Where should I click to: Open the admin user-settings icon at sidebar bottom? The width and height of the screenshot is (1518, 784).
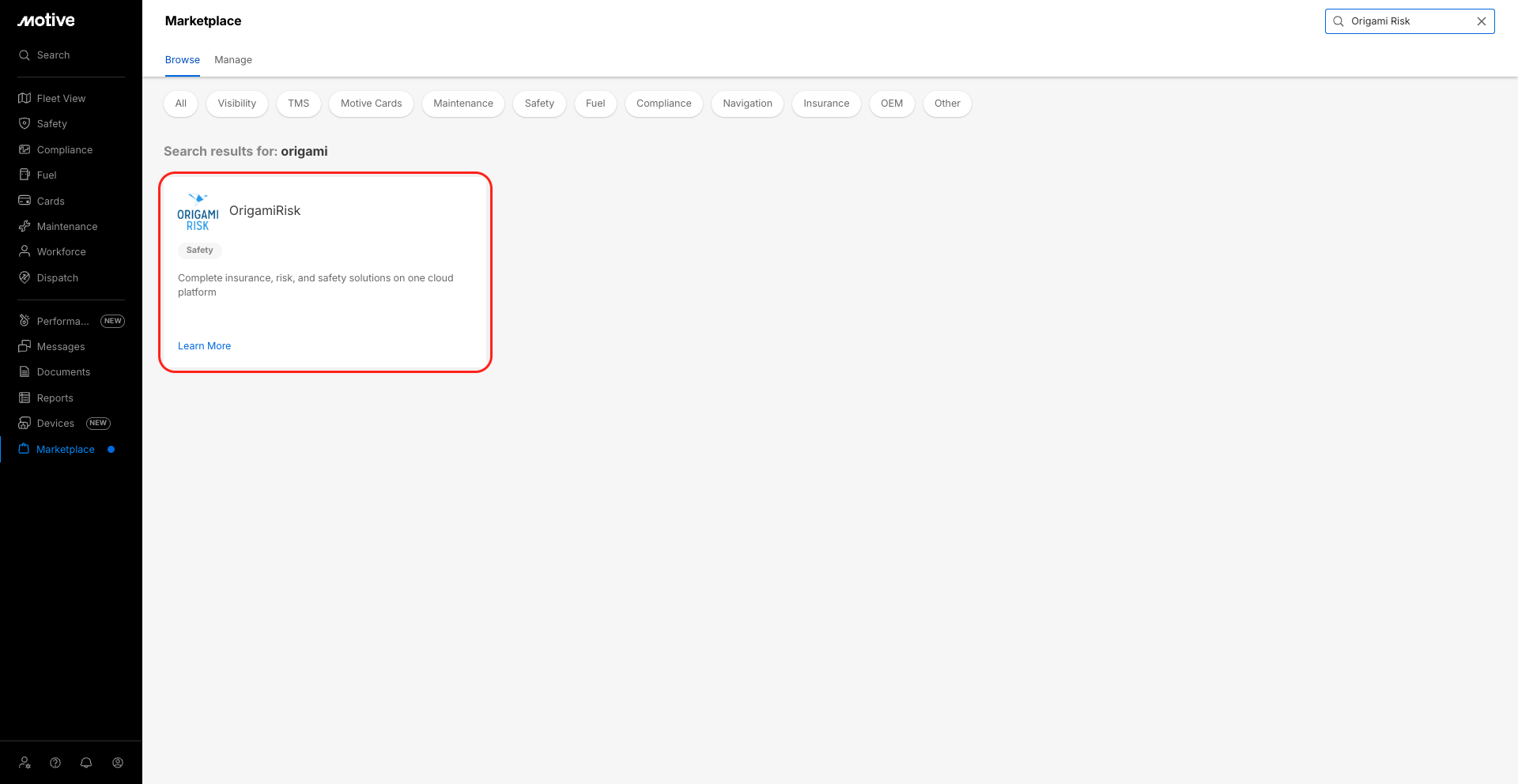25,763
